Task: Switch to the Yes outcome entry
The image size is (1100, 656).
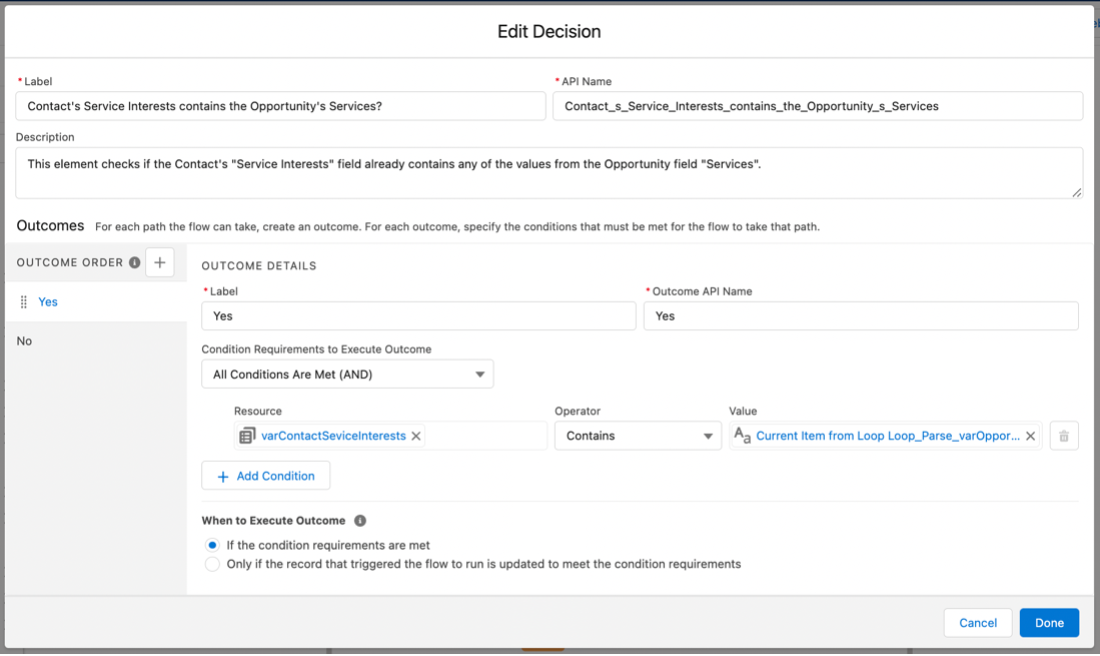Action: [47, 301]
